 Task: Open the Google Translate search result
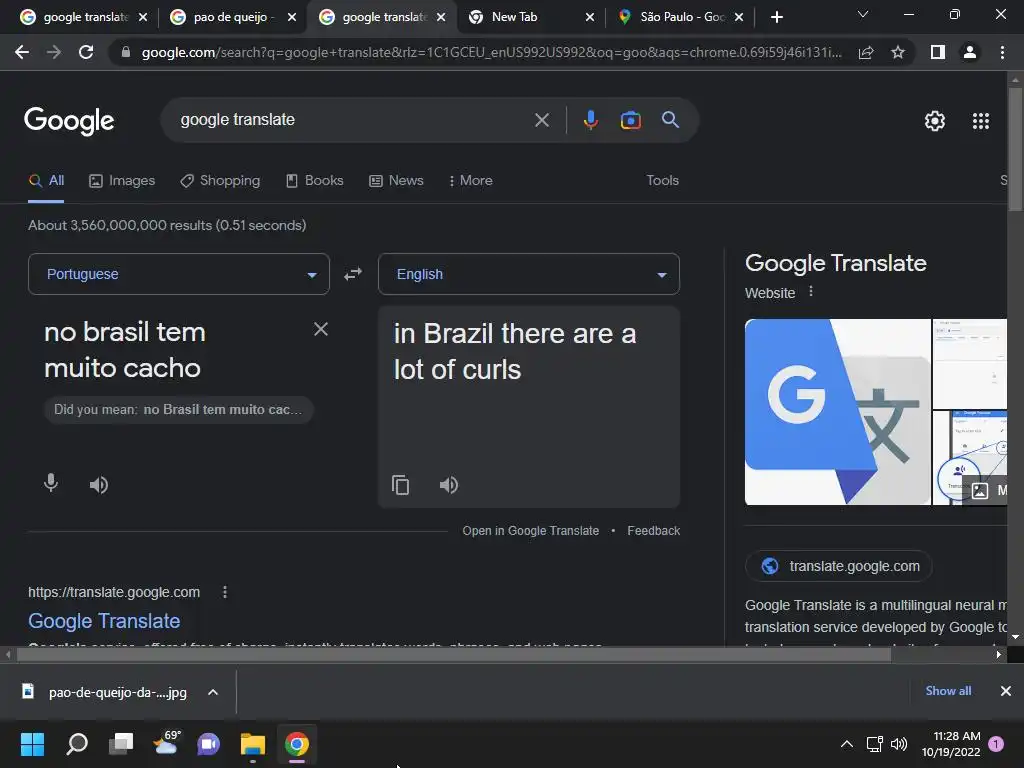[104, 620]
